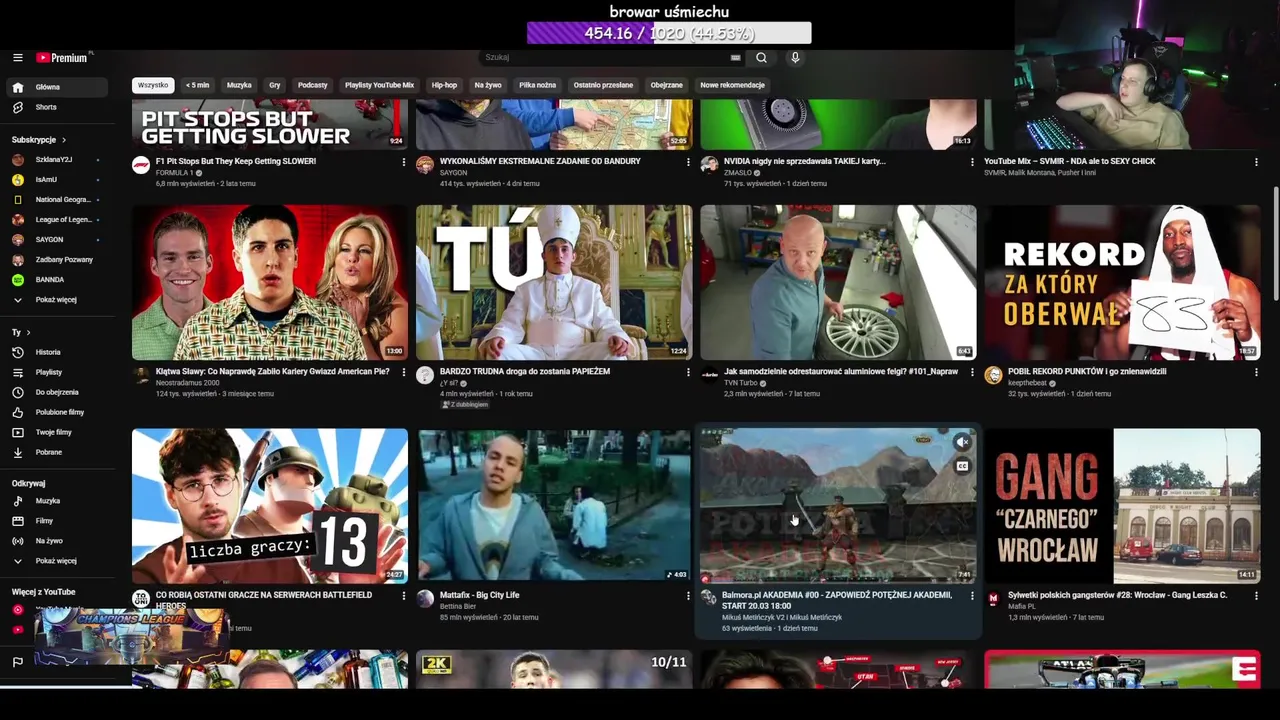Viewport: 1280px width, 720px height.
Task: Select the Piłka nożna filter chip
Action: tap(537, 85)
